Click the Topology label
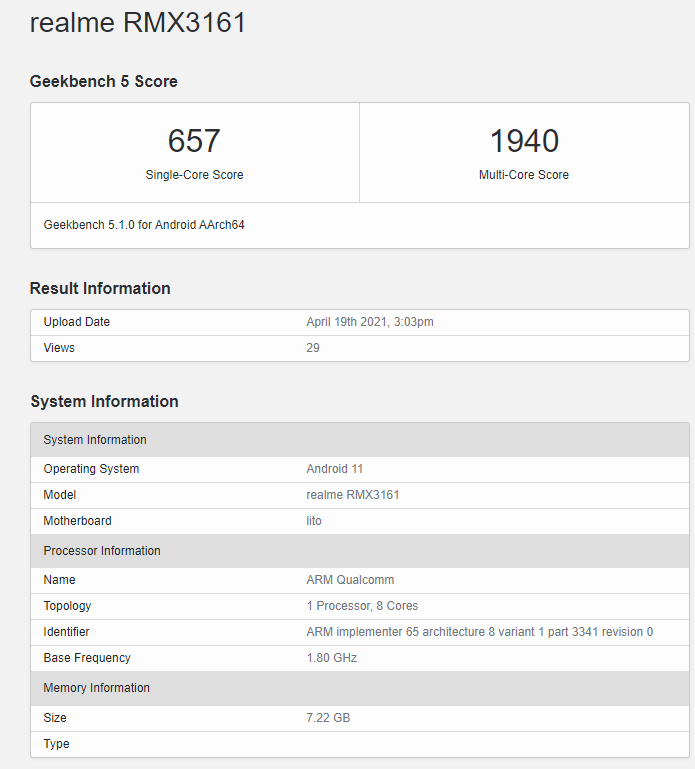 (67, 606)
